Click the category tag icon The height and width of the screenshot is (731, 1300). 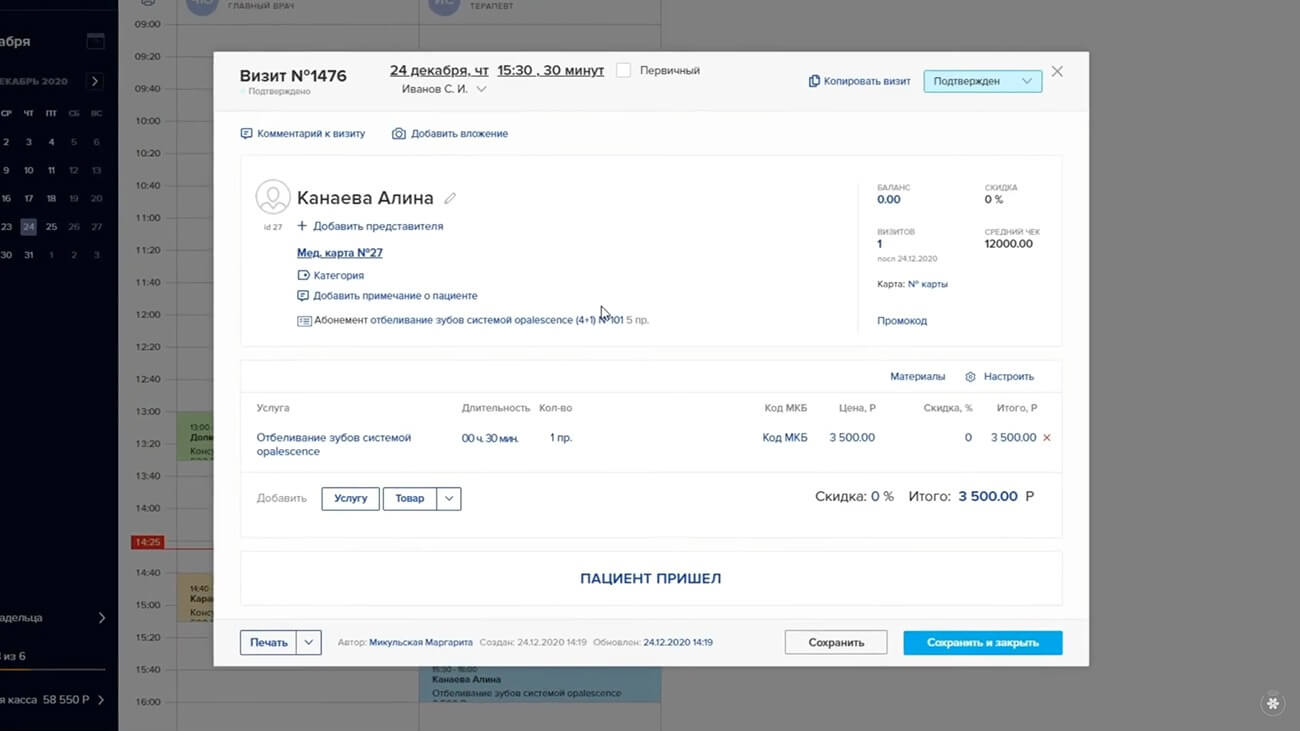(303, 275)
